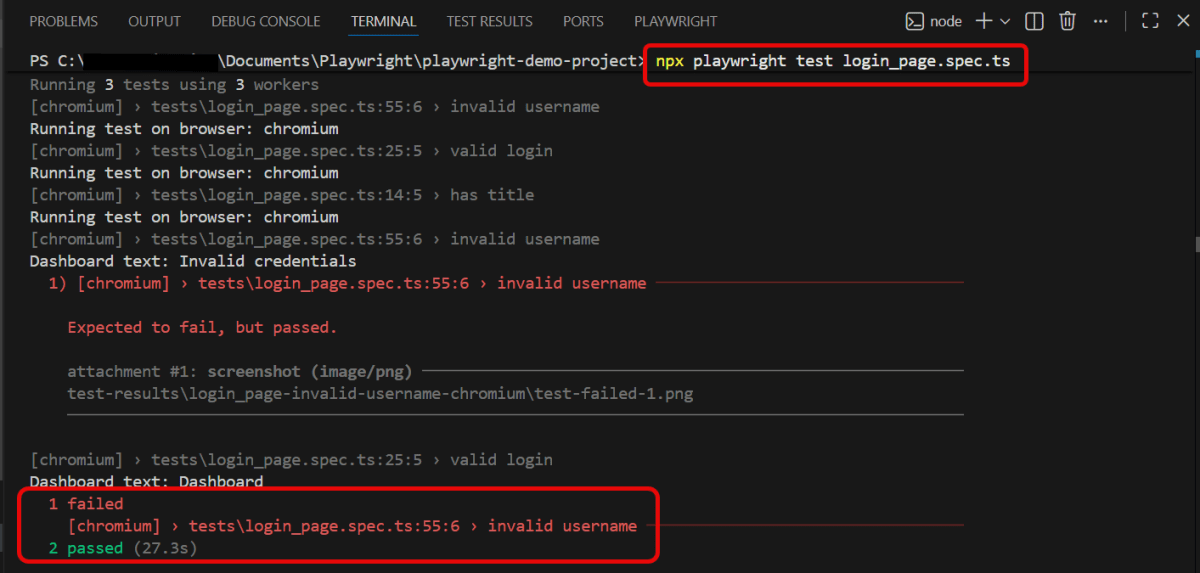This screenshot has width=1200, height=573.
Task: Select the Debug Console tab
Action: 266,21
